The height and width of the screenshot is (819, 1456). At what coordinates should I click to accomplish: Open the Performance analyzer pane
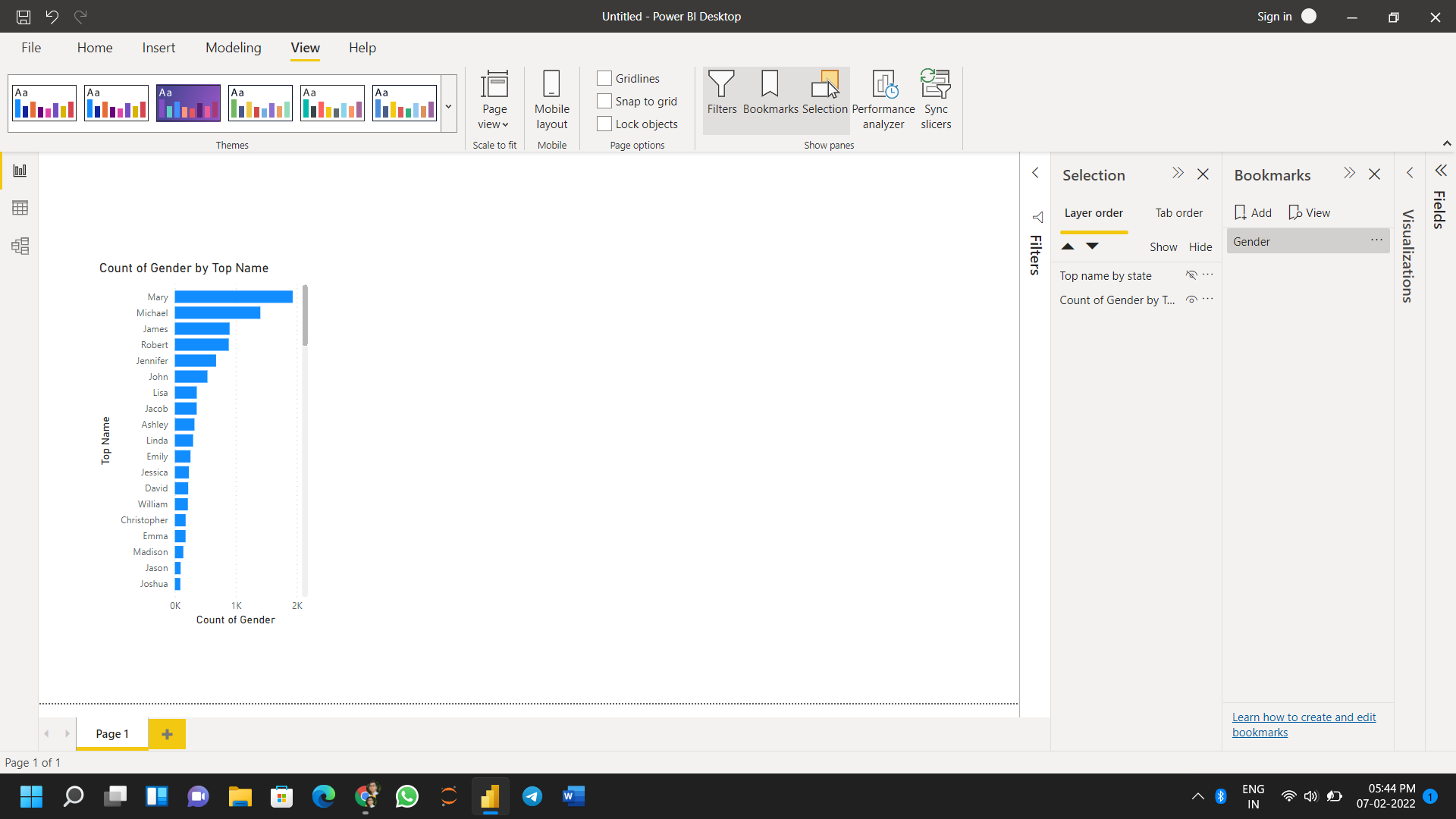click(883, 99)
